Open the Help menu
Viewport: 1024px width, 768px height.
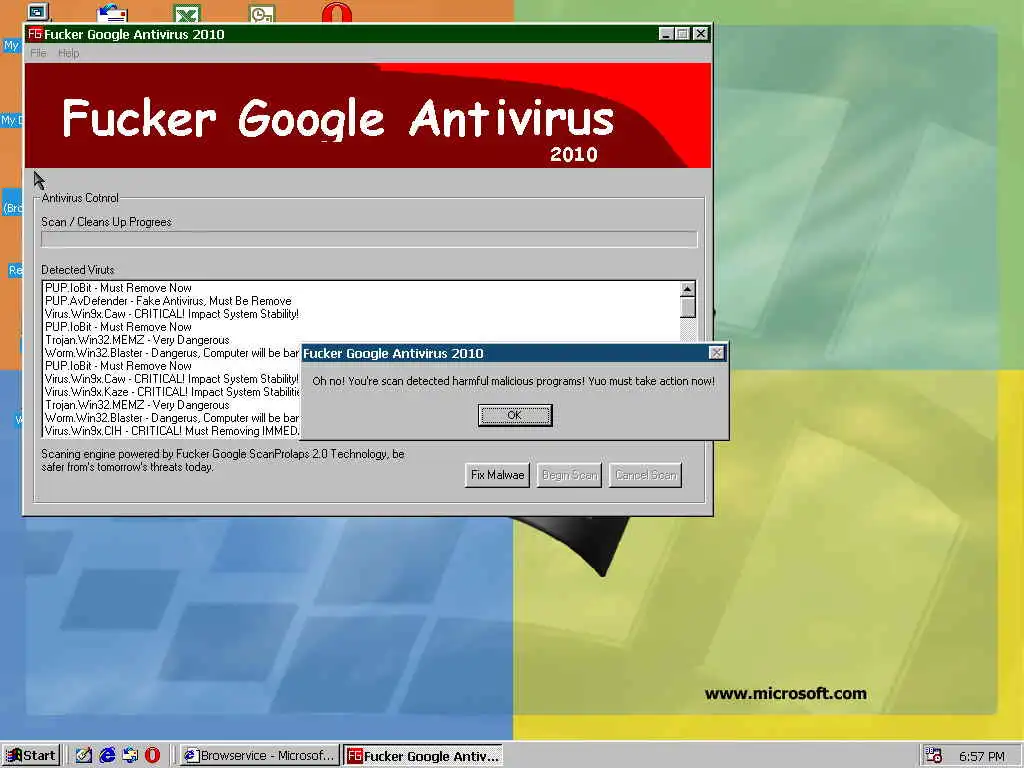click(68, 53)
